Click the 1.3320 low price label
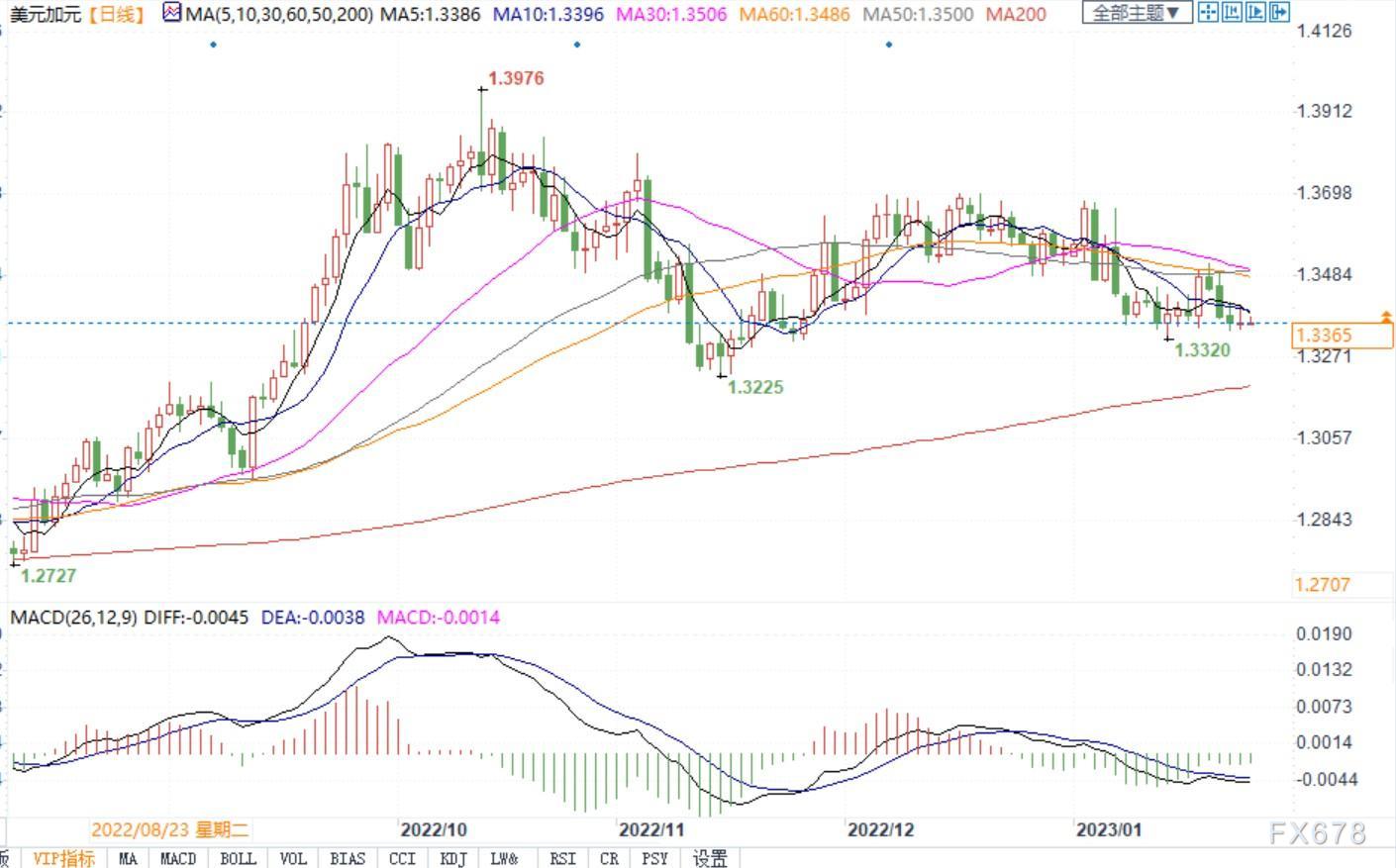The height and width of the screenshot is (868, 1396). click(1202, 349)
